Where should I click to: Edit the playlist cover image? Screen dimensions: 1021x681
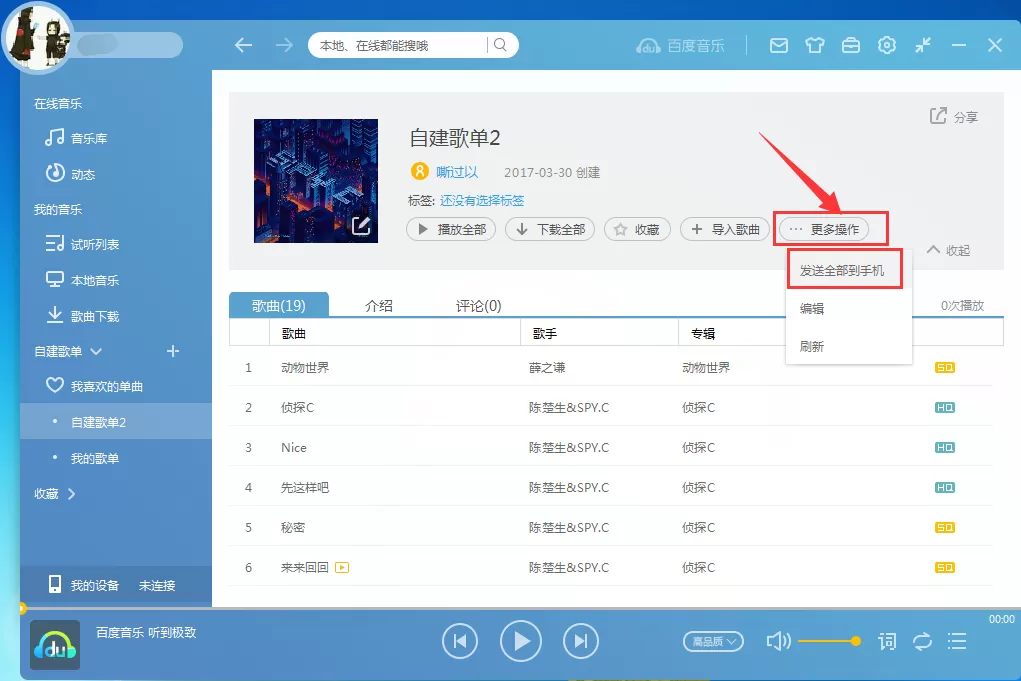point(361,225)
